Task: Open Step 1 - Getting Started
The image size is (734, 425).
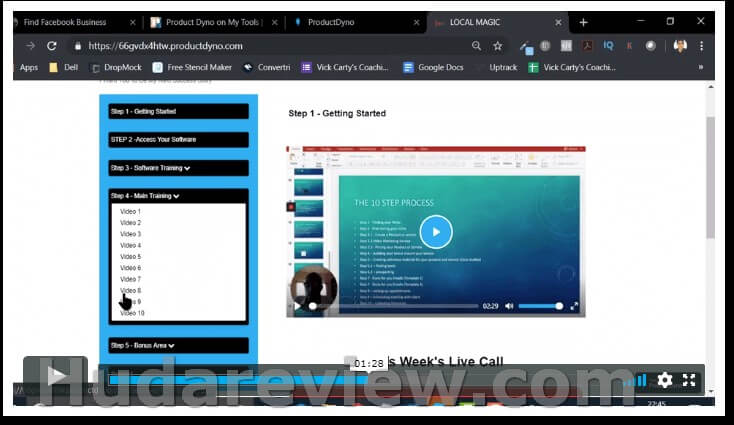Action: tap(178, 111)
